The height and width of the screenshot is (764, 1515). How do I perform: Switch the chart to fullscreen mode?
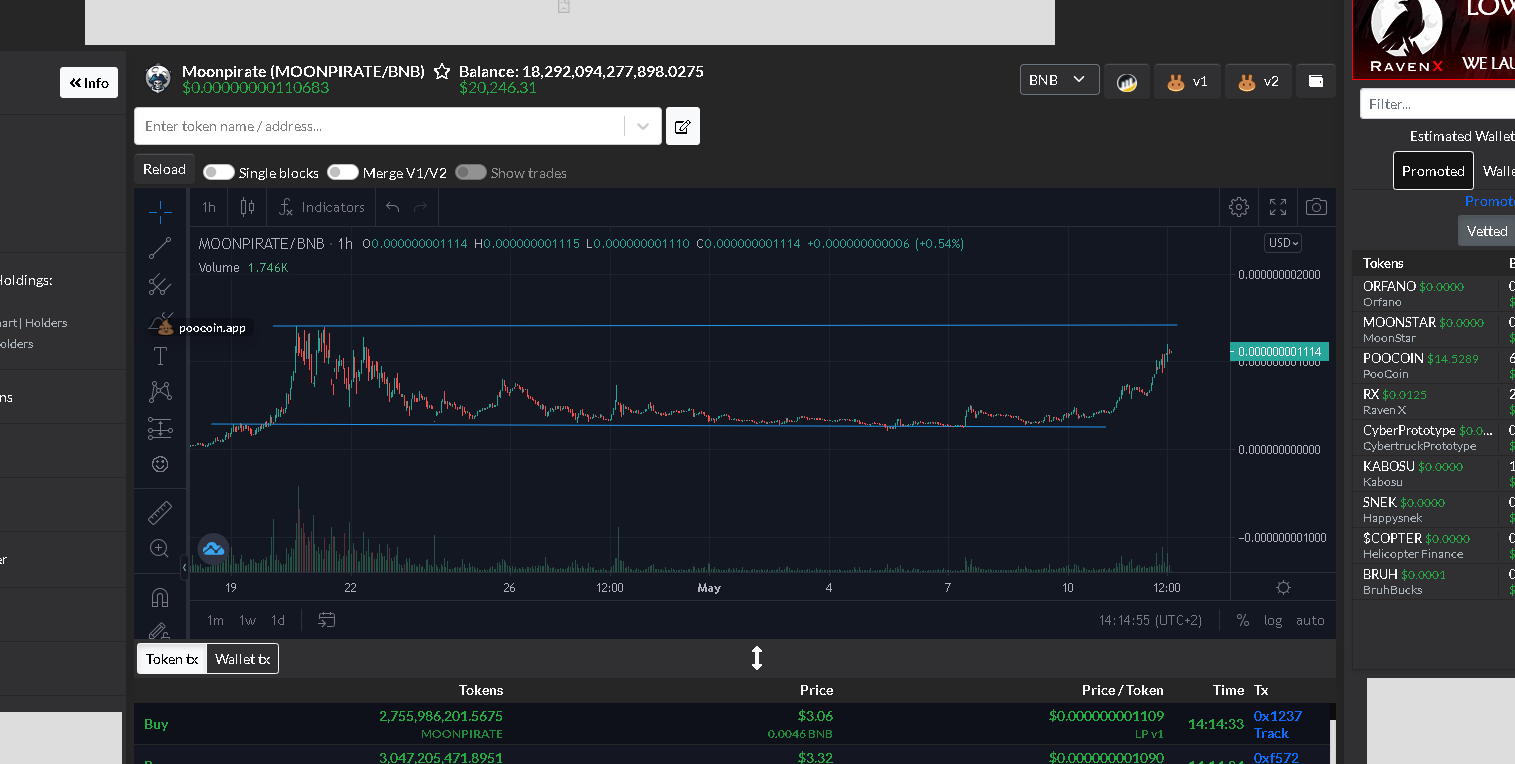click(x=1278, y=207)
